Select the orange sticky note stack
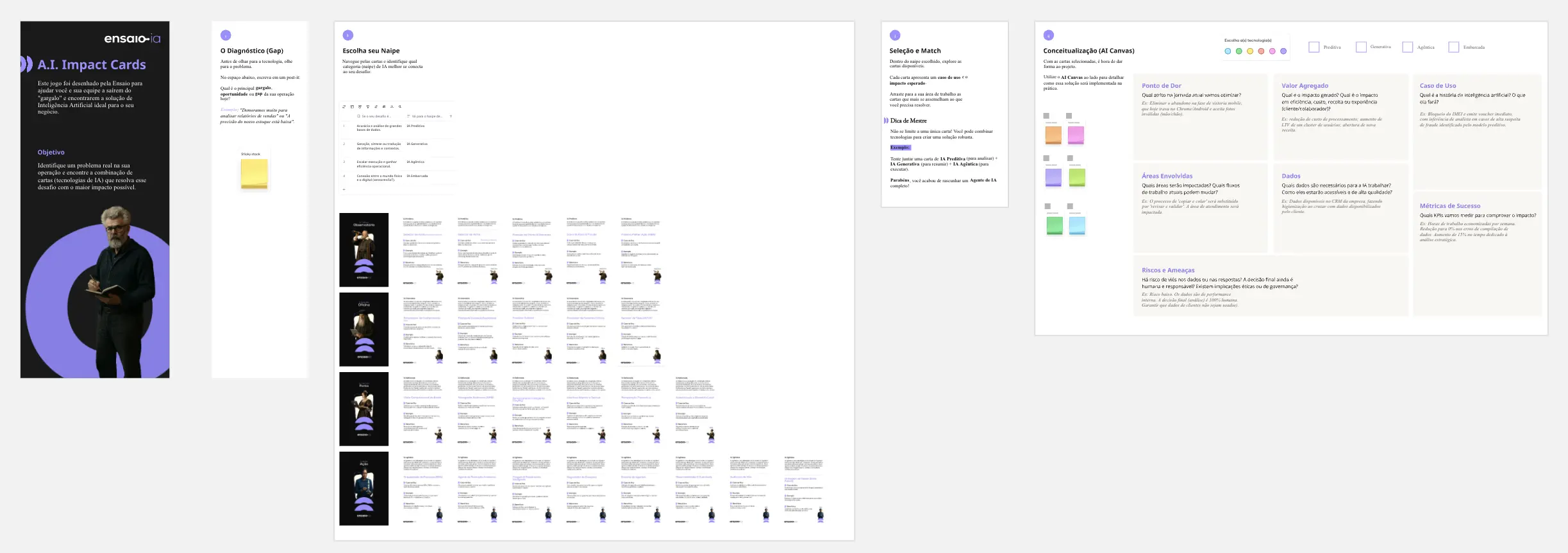 point(1053,135)
